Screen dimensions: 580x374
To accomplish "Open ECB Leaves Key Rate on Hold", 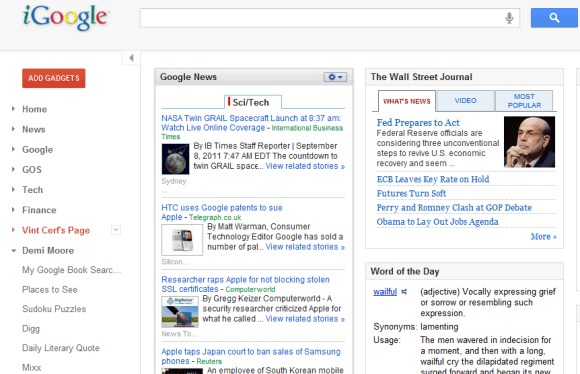I will tap(433, 179).
